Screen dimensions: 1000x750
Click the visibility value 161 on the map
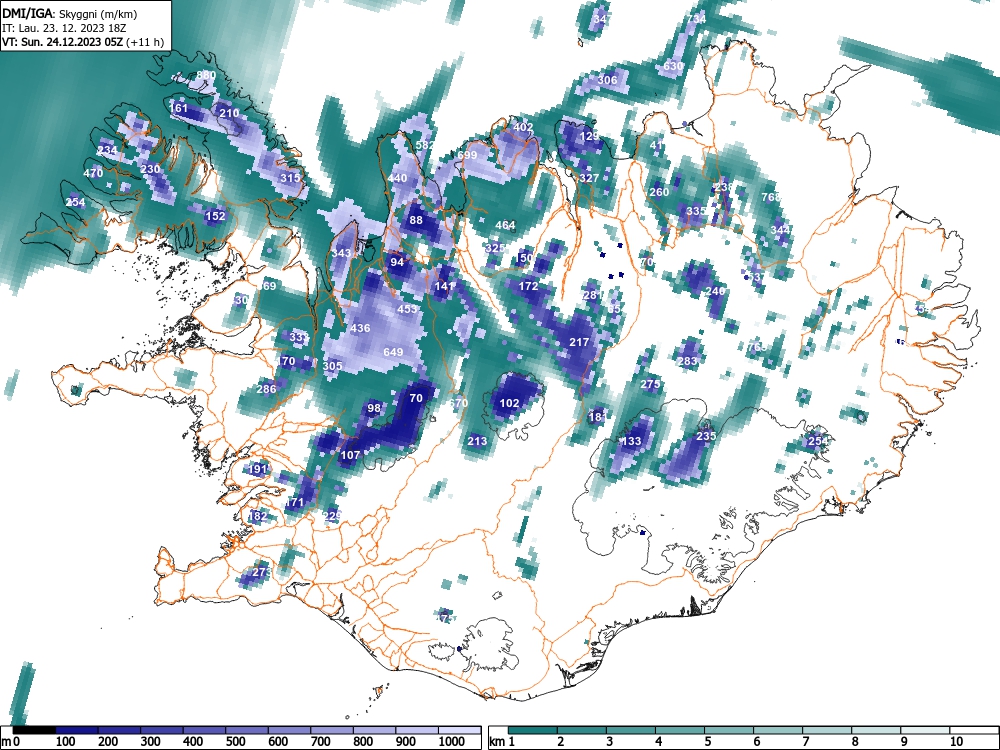(x=179, y=108)
